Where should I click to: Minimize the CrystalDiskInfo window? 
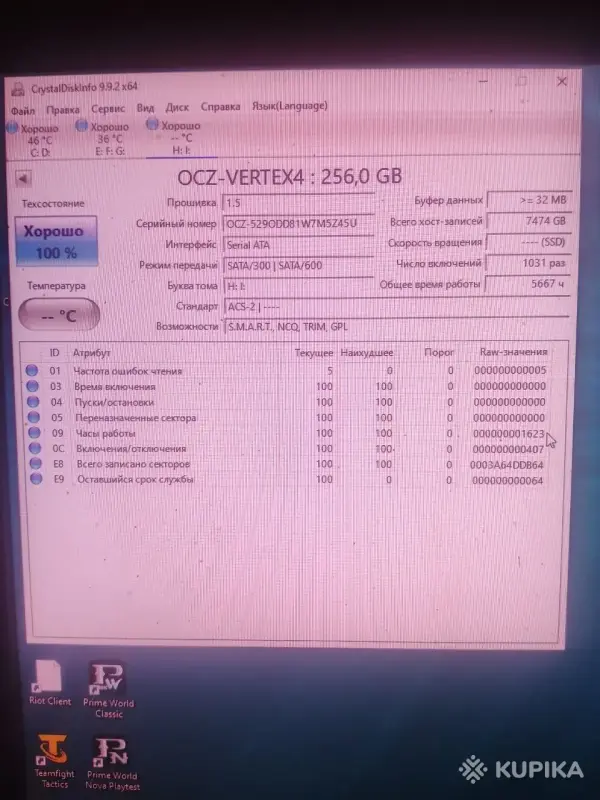point(483,81)
